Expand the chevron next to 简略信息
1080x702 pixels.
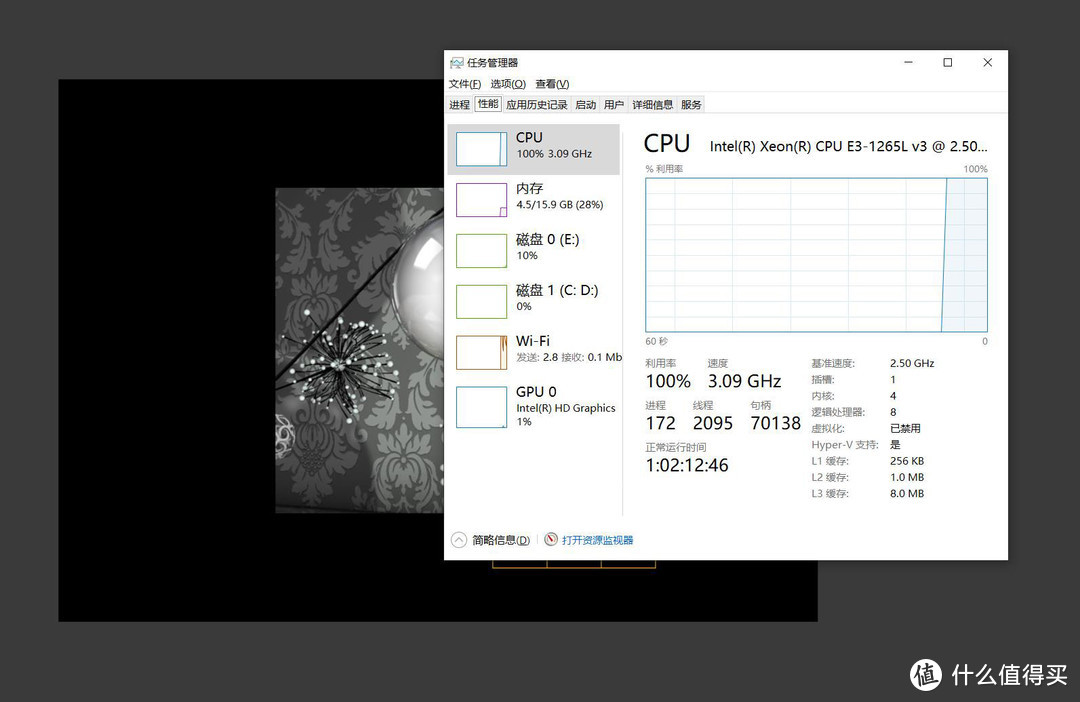(x=460, y=539)
